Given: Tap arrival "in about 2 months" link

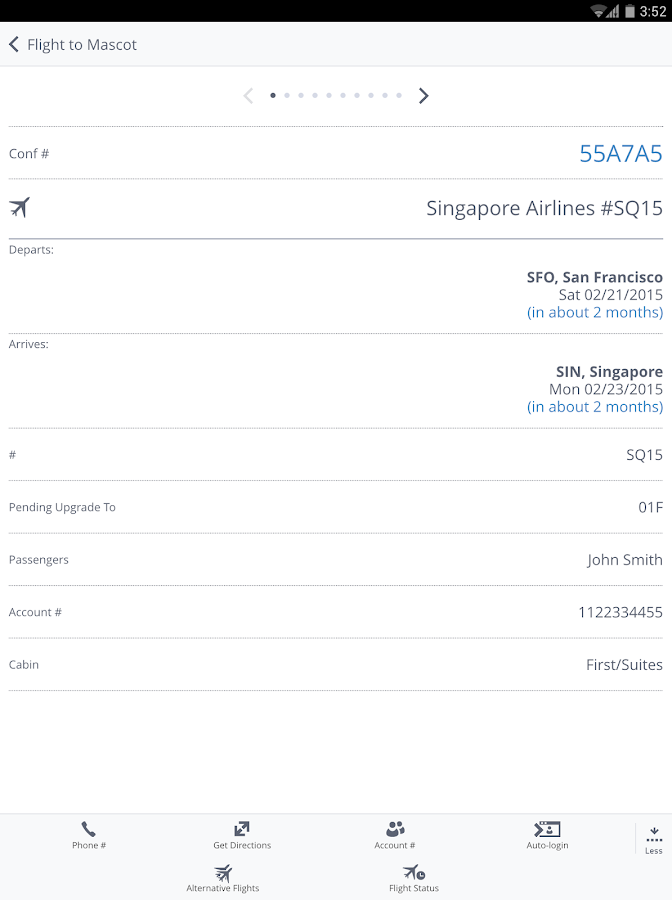Looking at the screenshot, I should click(595, 407).
